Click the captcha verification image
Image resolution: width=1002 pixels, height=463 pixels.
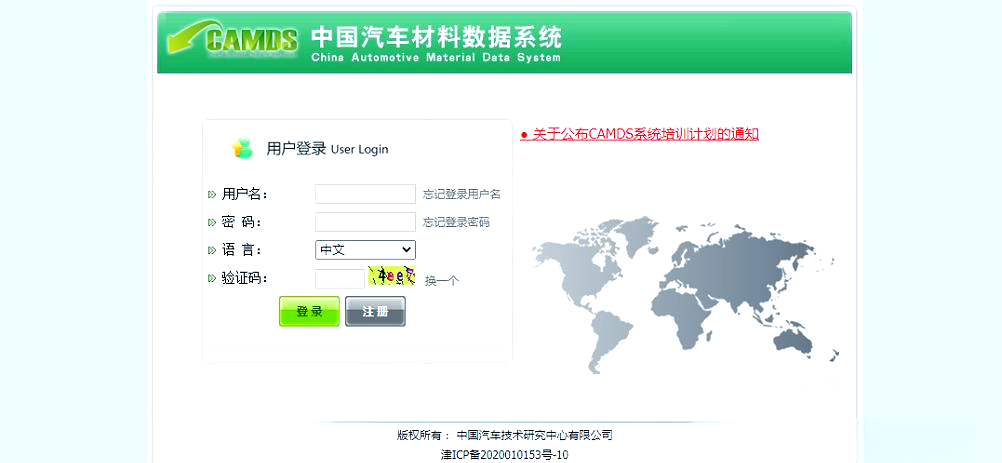pyautogui.click(x=392, y=277)
